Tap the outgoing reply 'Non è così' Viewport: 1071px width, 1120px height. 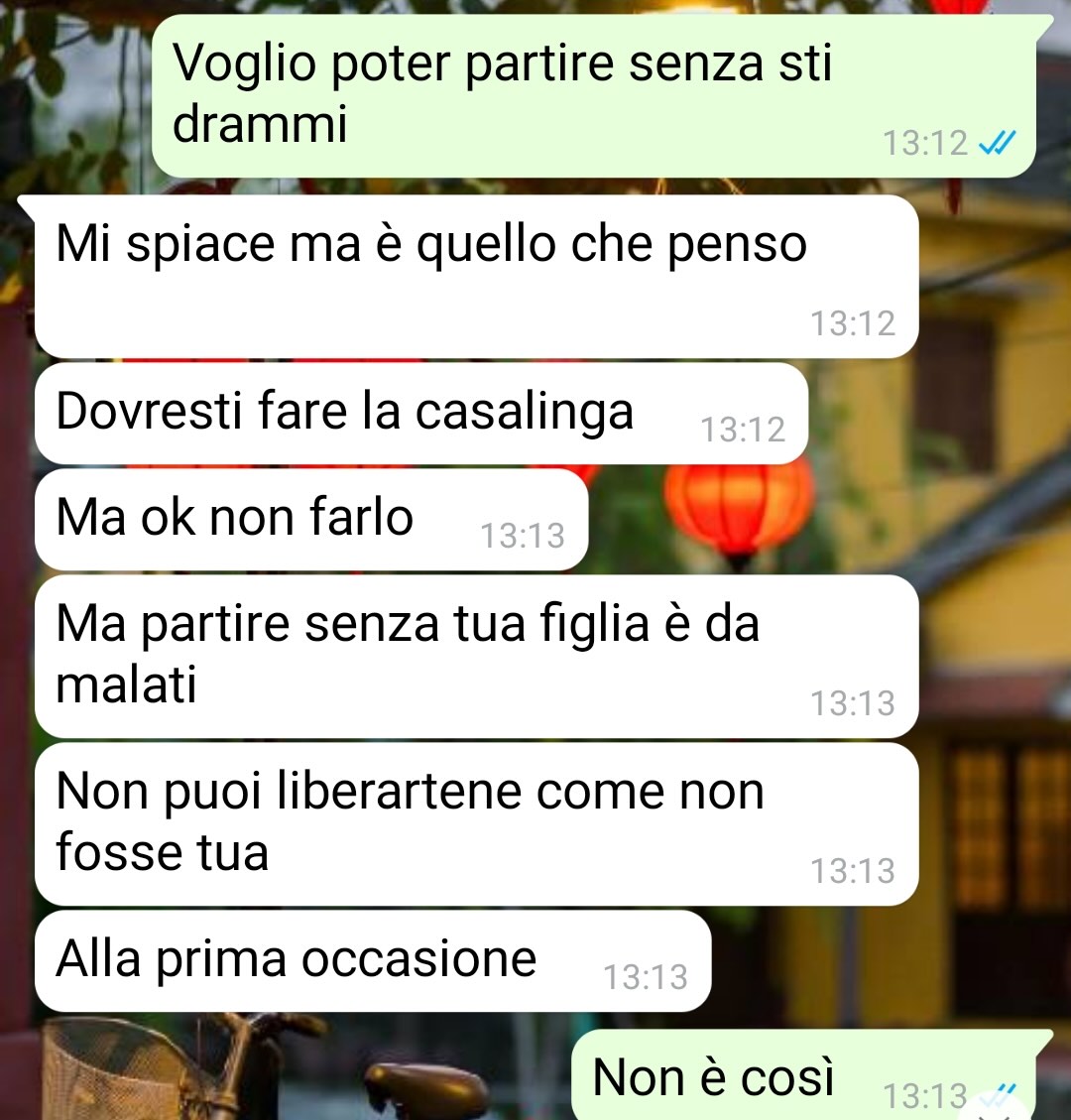point(804,1075)
